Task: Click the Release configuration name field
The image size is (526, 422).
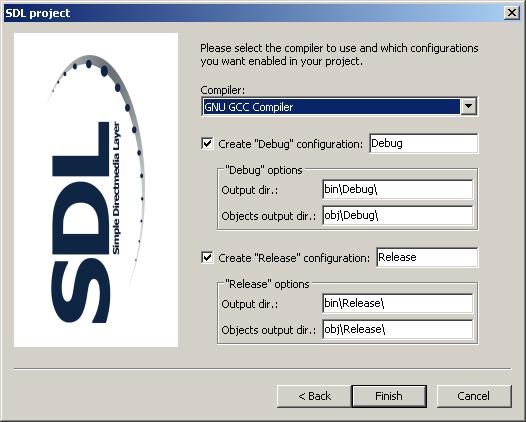Action: (427, 257)
